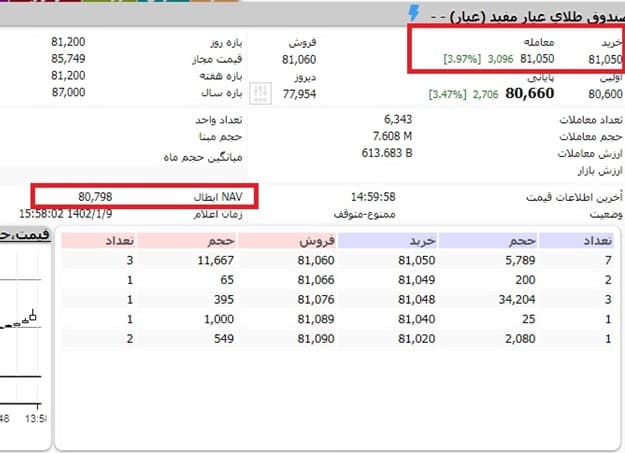Click the trade change amount 3,096

pos(500,59)
